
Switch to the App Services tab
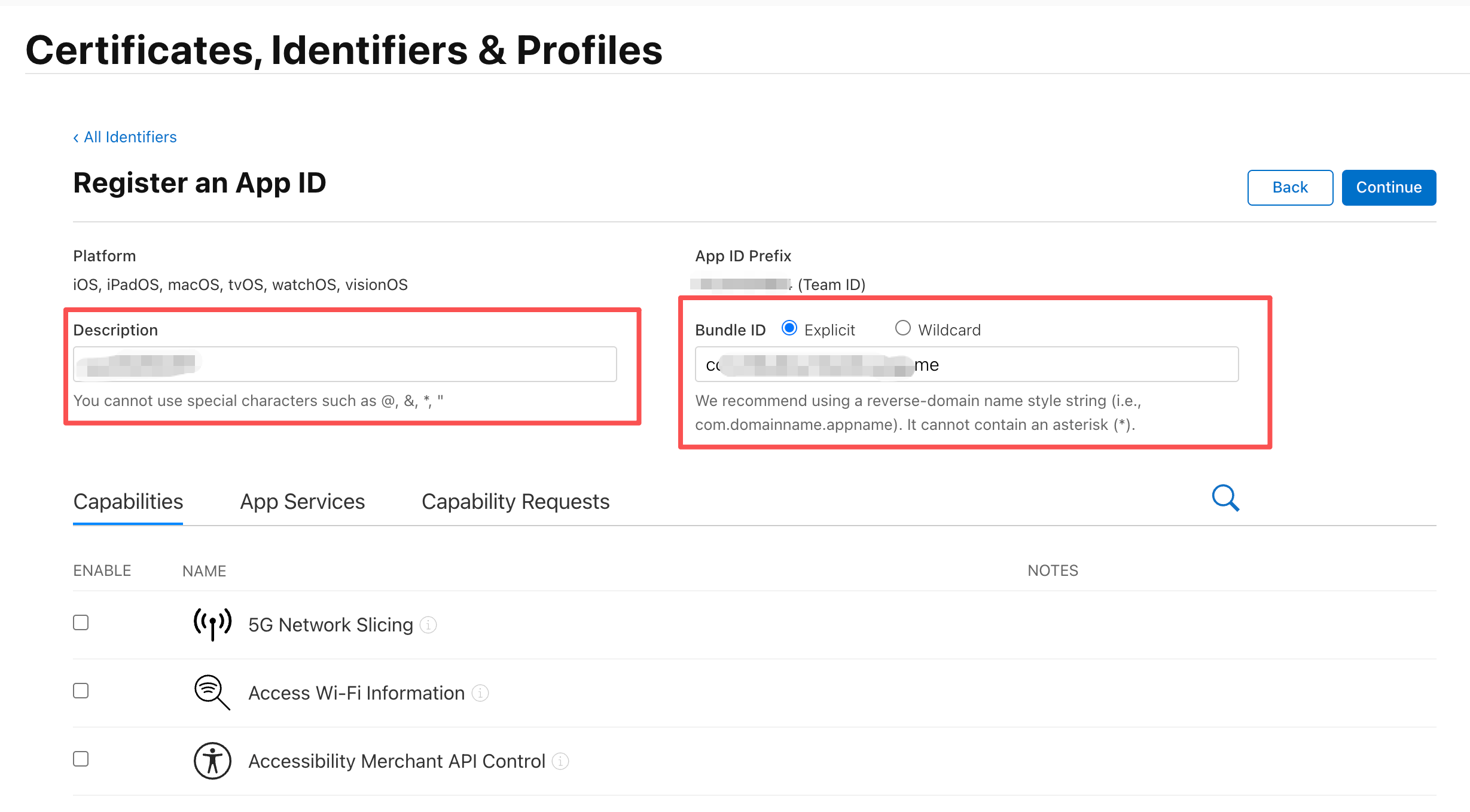tap(302, 502)
